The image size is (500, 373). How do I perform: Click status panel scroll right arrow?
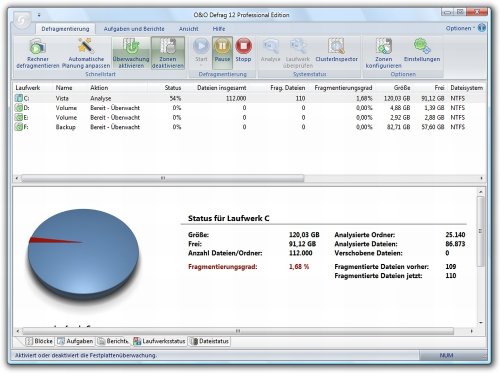tap(471, 331)
